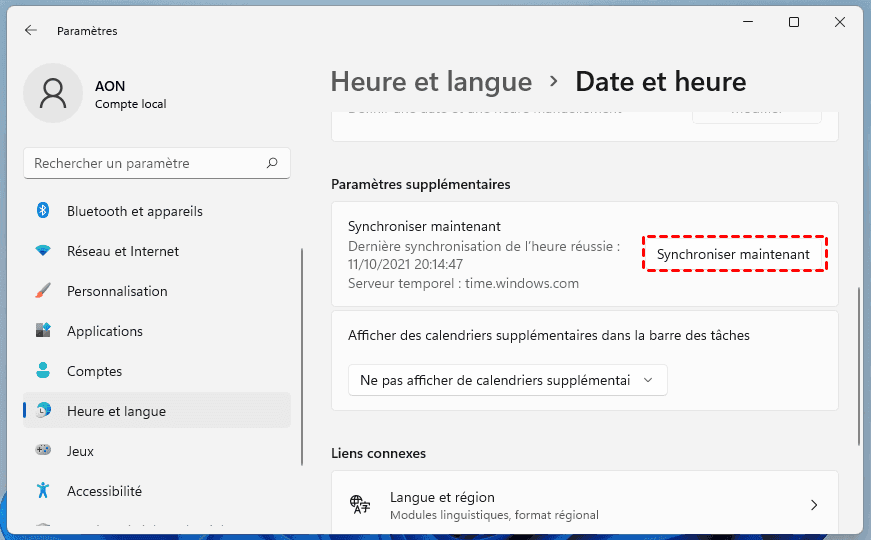Image resolution: width=871 pixels, height=540 pixels.
Task: Click the Réseau et Internet wifi icon
Action: pyautogui.click(x=43, y=251)
